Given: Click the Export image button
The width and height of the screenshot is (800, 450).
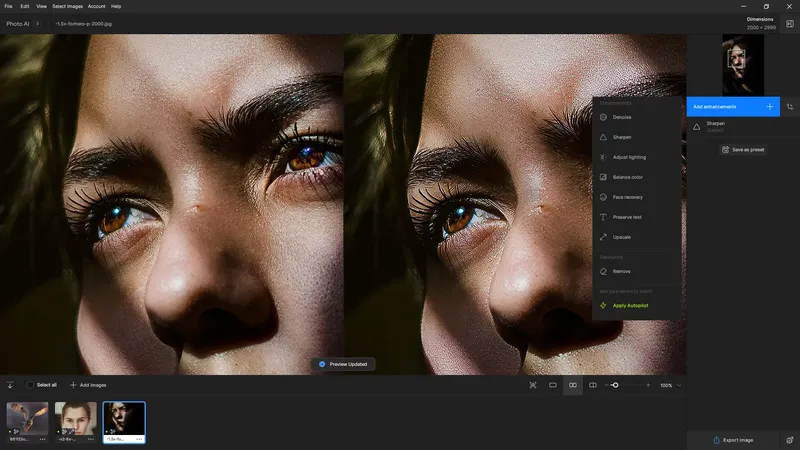Looking at the screenshot, I should pyautogui.click(x=733, y=440).
